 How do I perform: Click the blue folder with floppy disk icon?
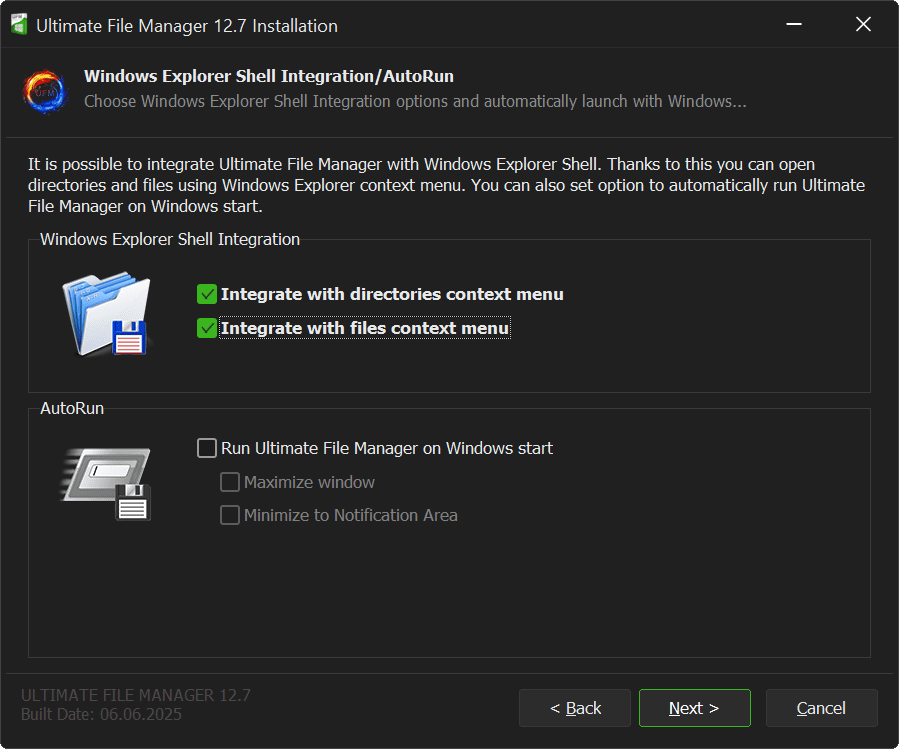105,315
